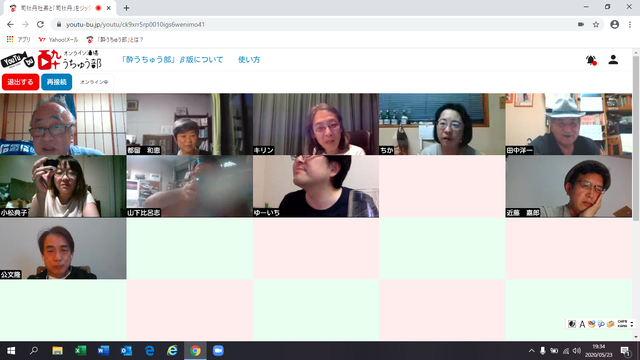Click camera permission icon in address bar
Screen dimensions: 640x360
click(x=581, y=24)
